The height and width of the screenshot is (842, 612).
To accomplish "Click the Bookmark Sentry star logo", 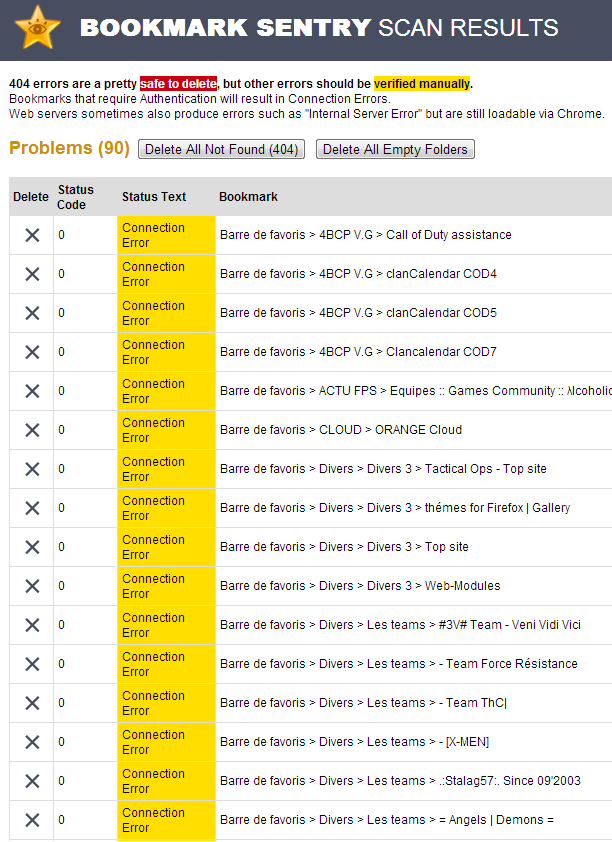I will (37, 27).
